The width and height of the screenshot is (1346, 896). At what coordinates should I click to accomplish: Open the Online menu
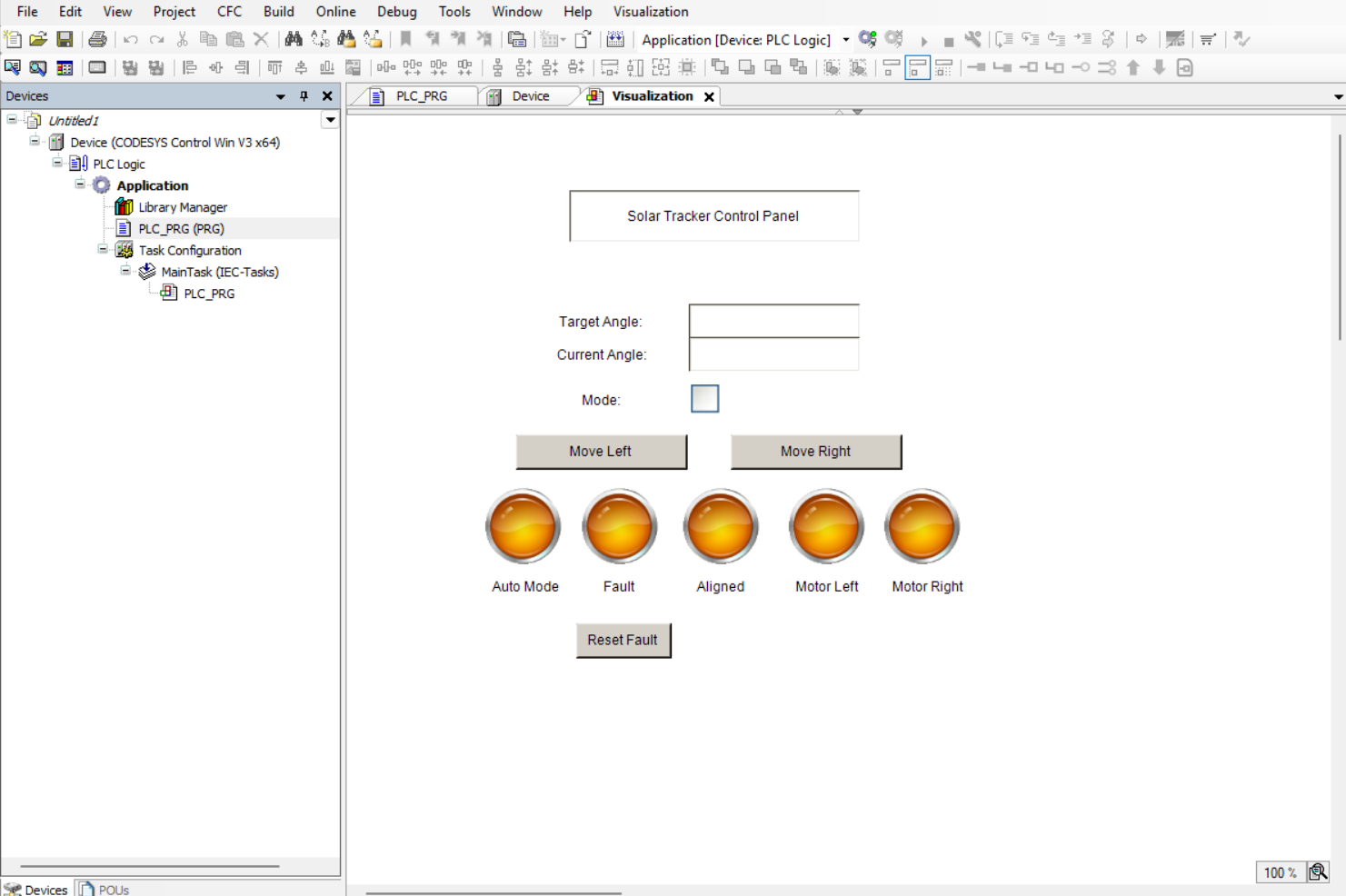[335, 12]
